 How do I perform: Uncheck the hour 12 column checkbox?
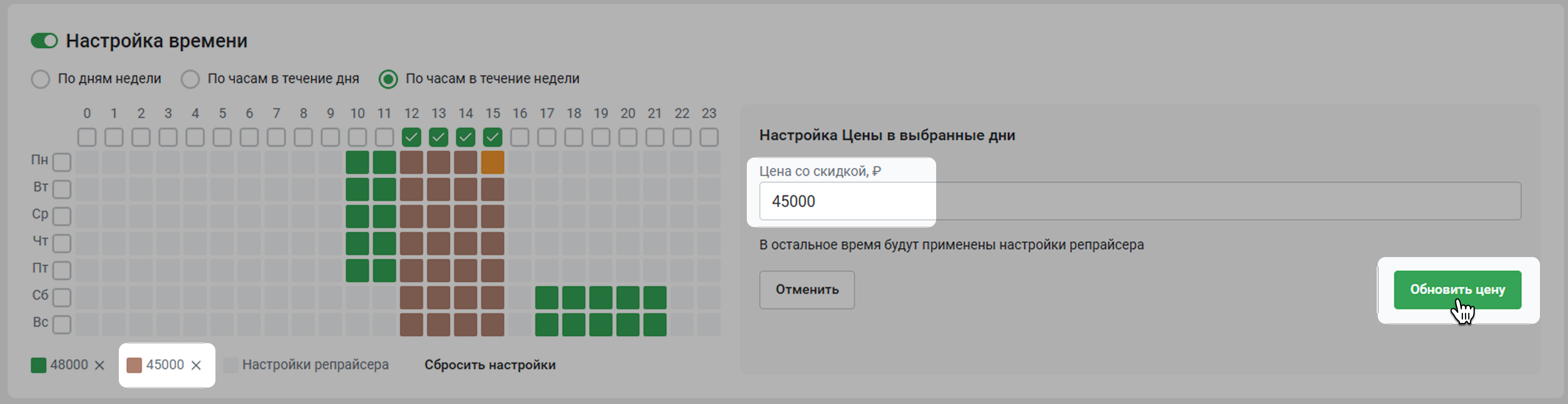[412, 137]
